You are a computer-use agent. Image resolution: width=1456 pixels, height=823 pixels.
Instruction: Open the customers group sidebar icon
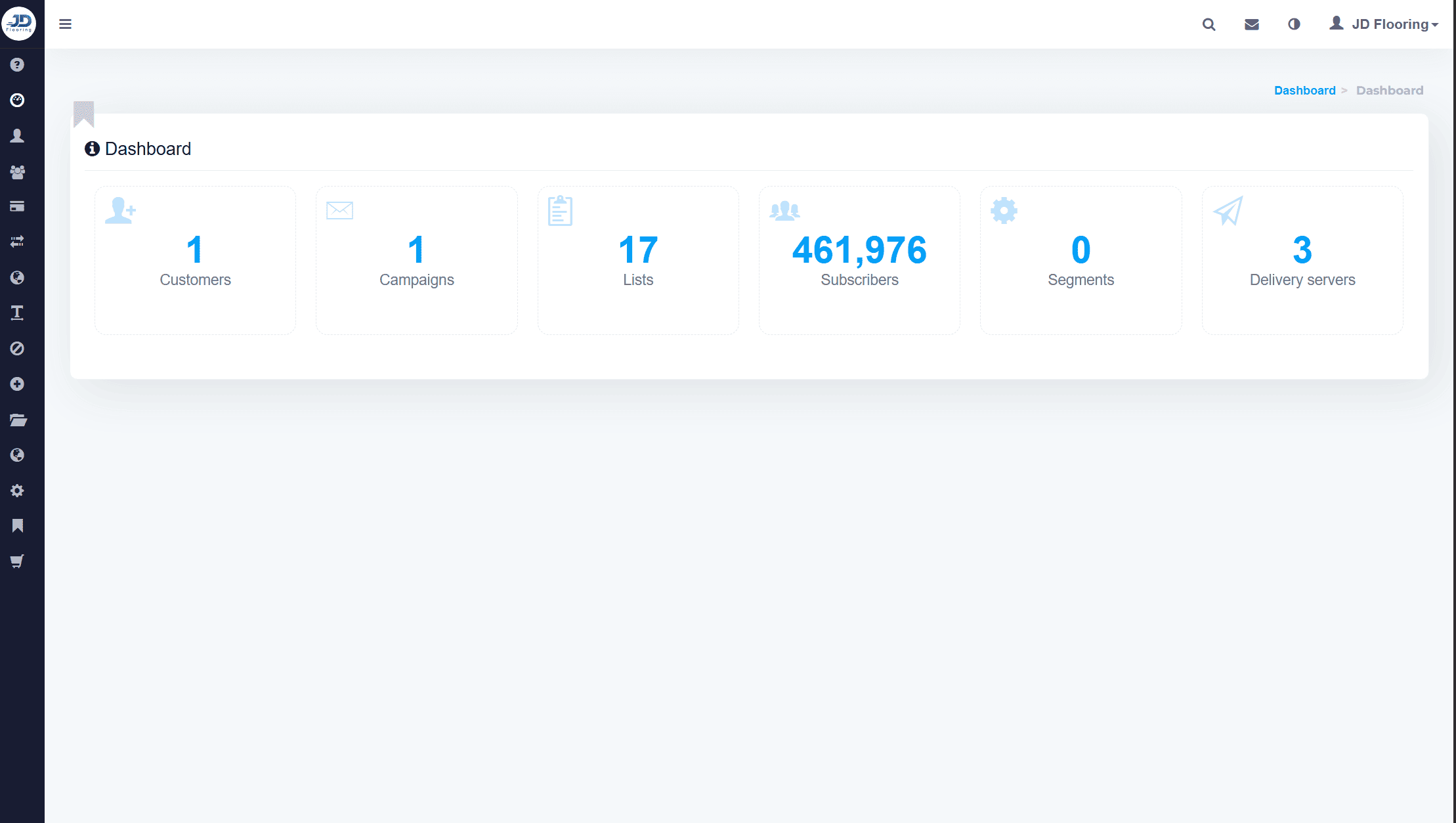[x=18, y=171]
